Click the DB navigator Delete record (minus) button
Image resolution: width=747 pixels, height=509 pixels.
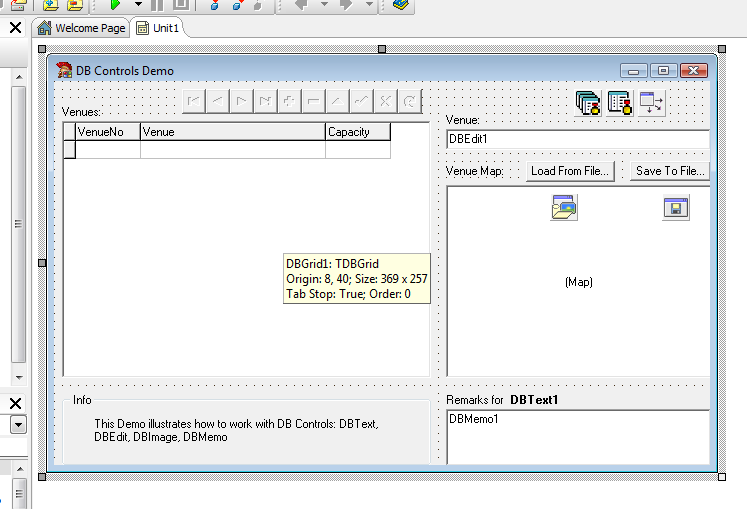pos(314,101)
